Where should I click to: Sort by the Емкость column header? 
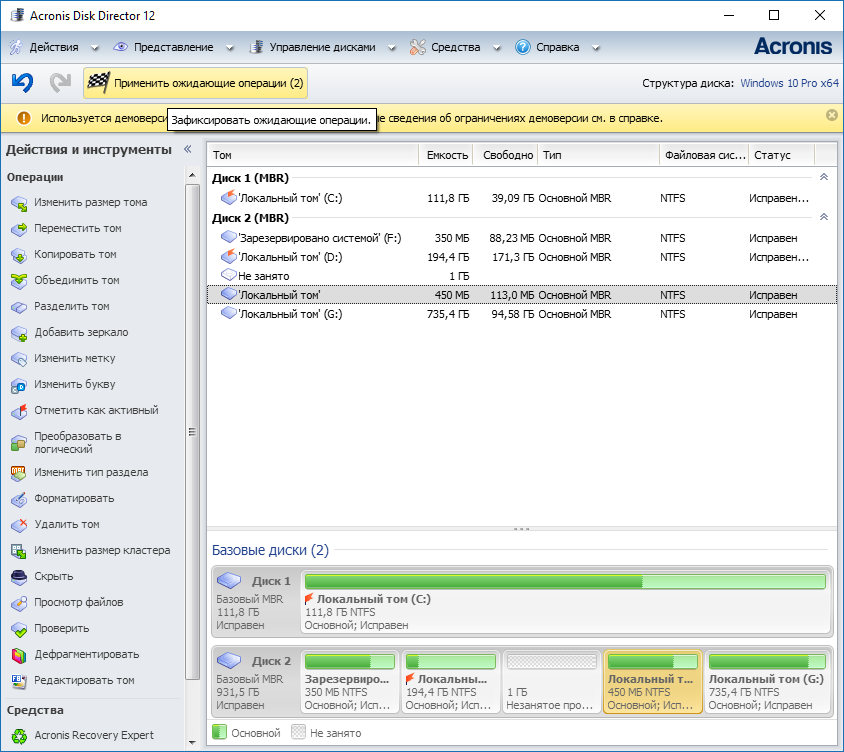pyautogui.click(x=446, y=155)
